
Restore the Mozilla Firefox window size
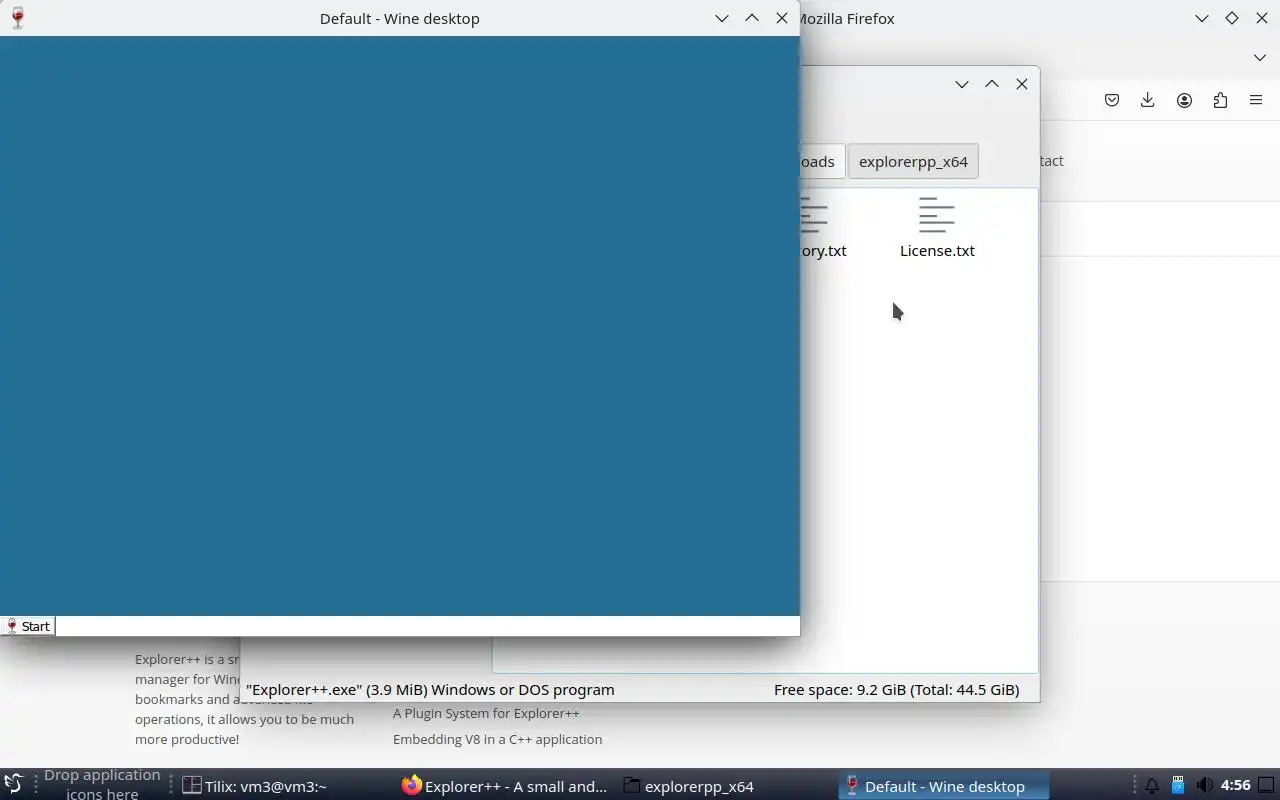[x=1232, y=18]
